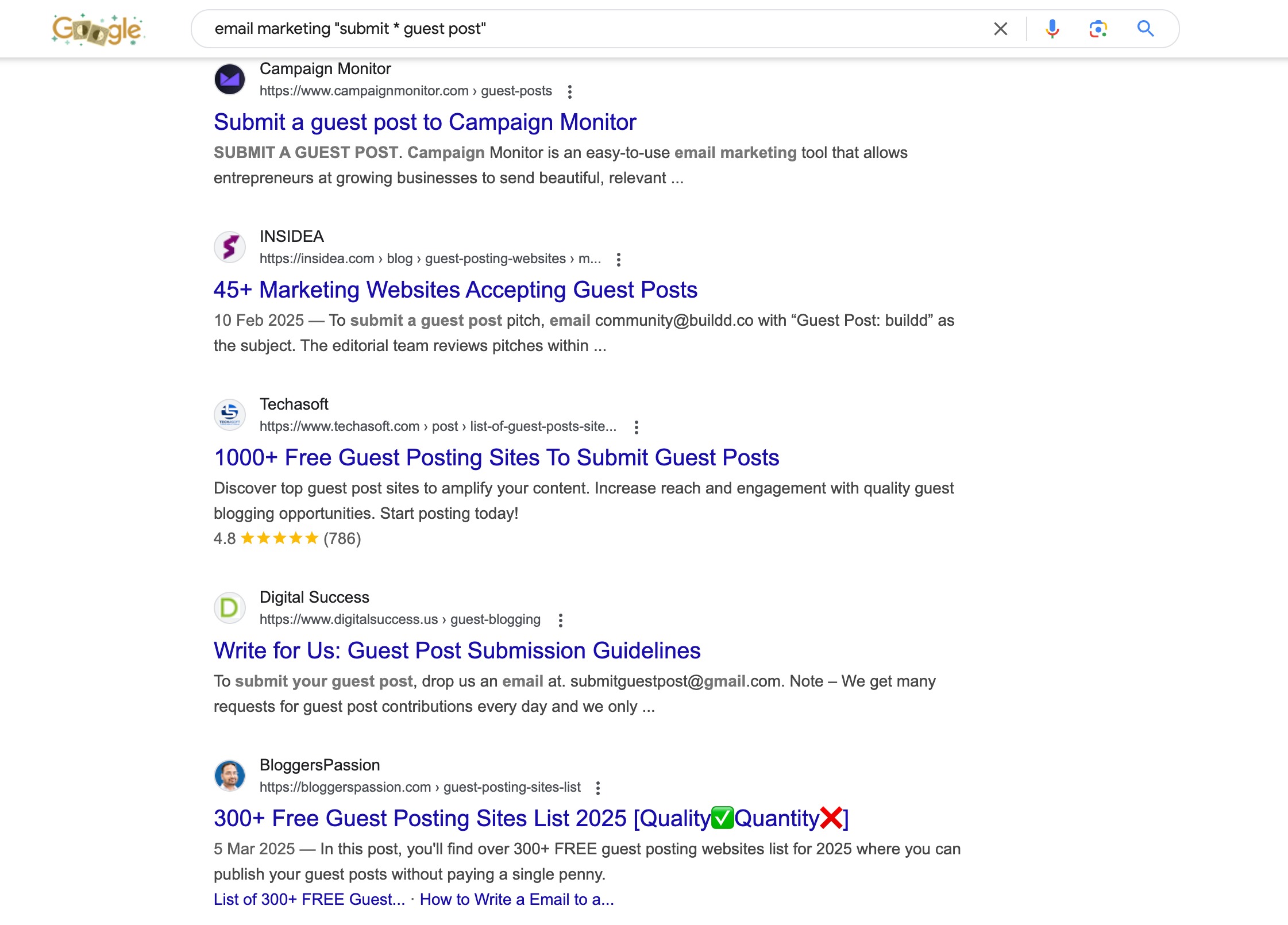Screen dimensions: 1288x925
Task: Click the Campaign Monitor favicon
Action: click(x=229, y=79)
